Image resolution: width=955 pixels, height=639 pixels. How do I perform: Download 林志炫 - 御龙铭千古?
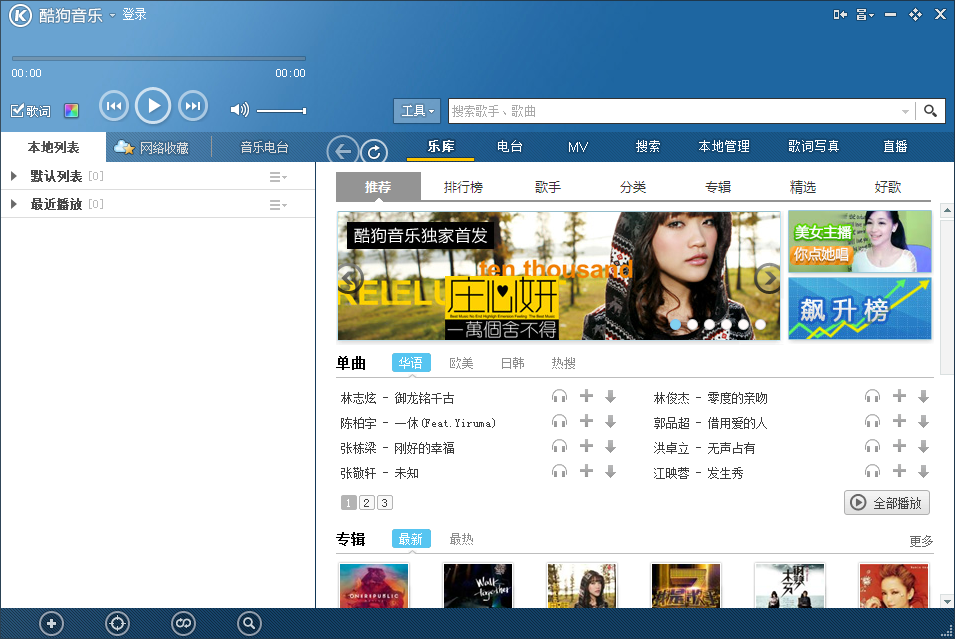point(610,397)
